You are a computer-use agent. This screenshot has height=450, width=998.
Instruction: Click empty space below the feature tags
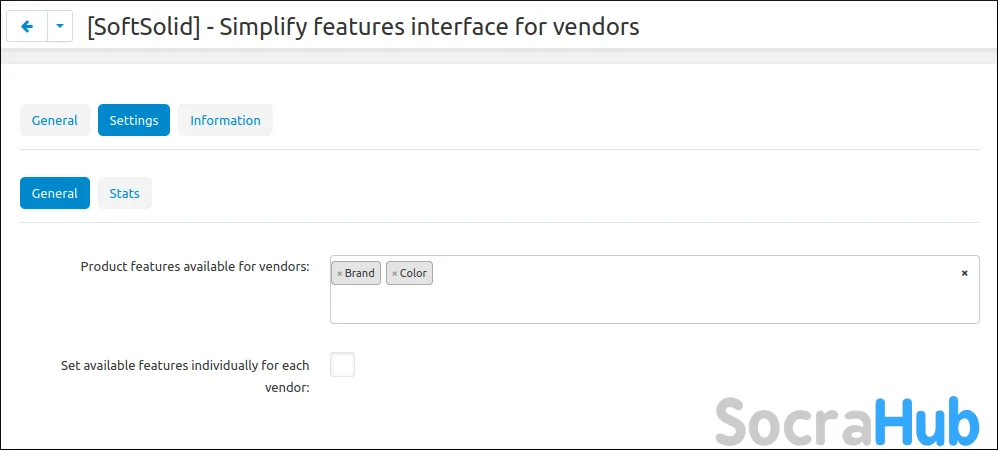click(650, 306)
